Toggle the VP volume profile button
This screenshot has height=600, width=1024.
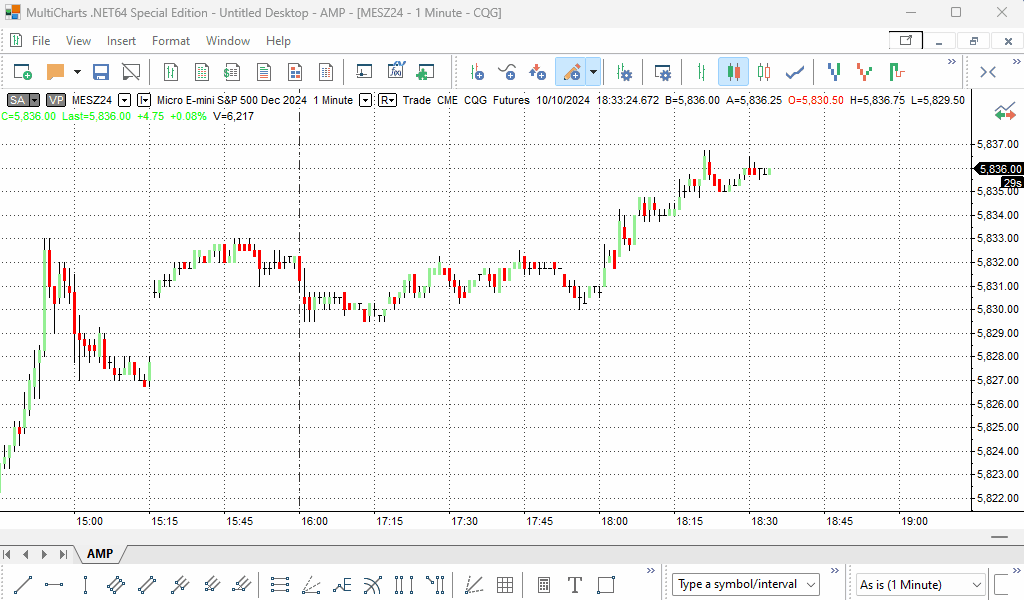pyautogui.click(x=56, y=100)
